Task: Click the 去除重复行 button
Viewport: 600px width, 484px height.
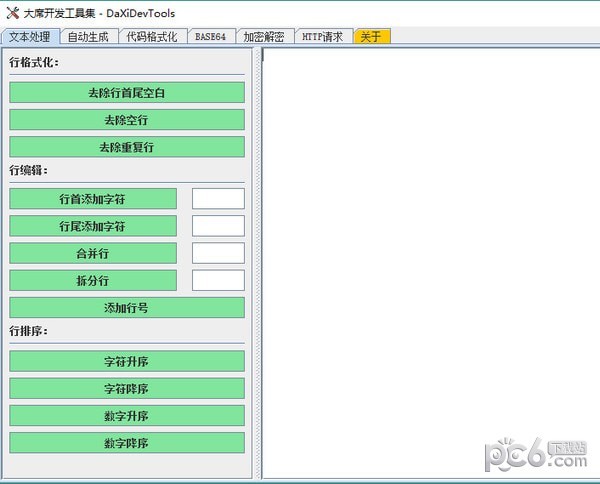Action: point(127,147)
